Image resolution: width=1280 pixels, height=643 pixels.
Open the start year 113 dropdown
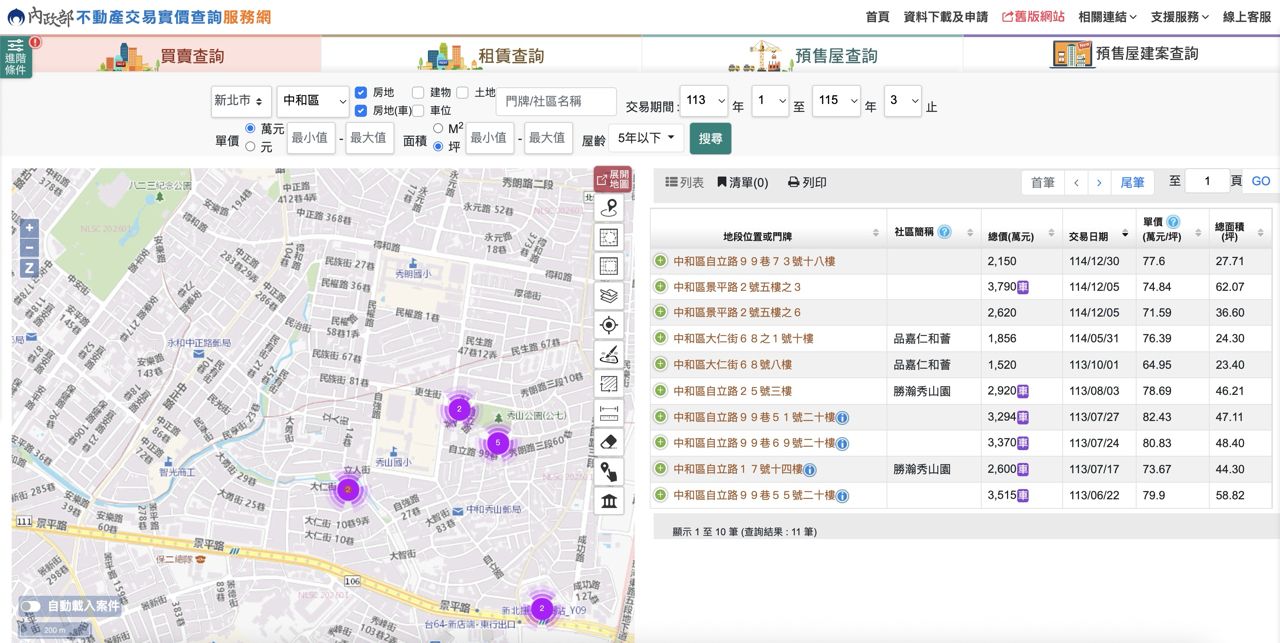coord(703,100)
